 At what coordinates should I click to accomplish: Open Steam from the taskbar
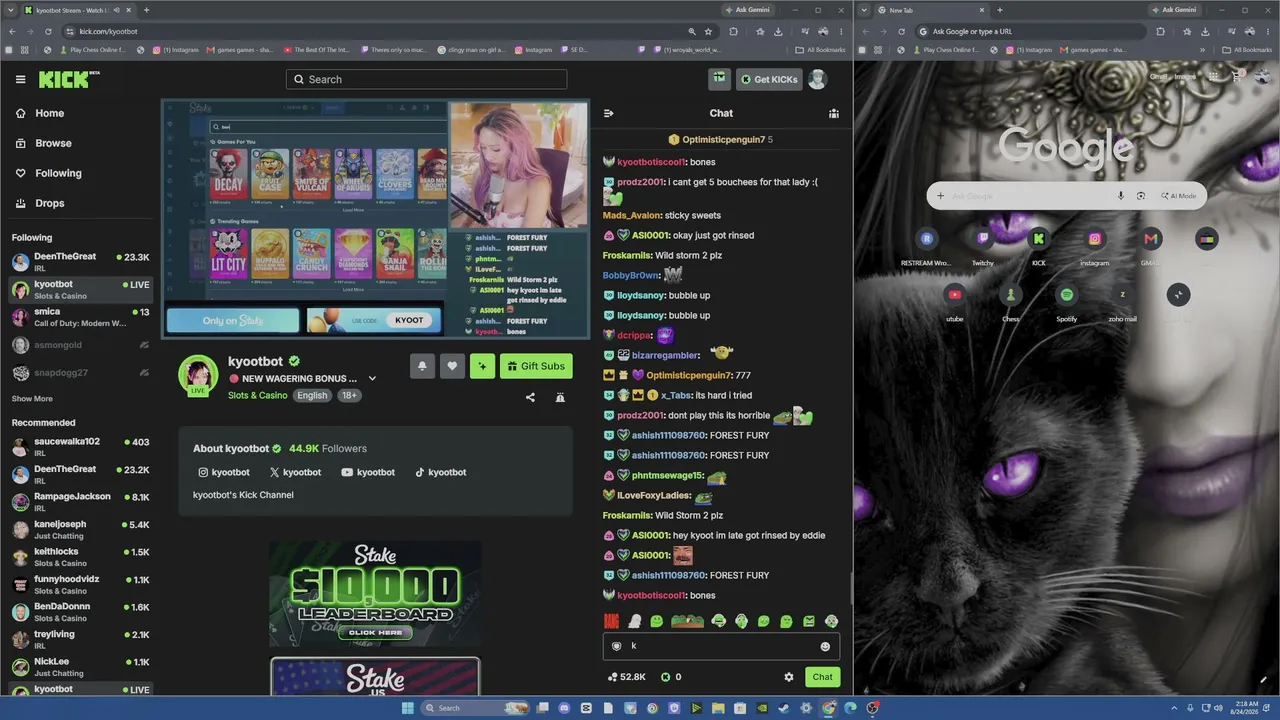(x=784, y=708)
